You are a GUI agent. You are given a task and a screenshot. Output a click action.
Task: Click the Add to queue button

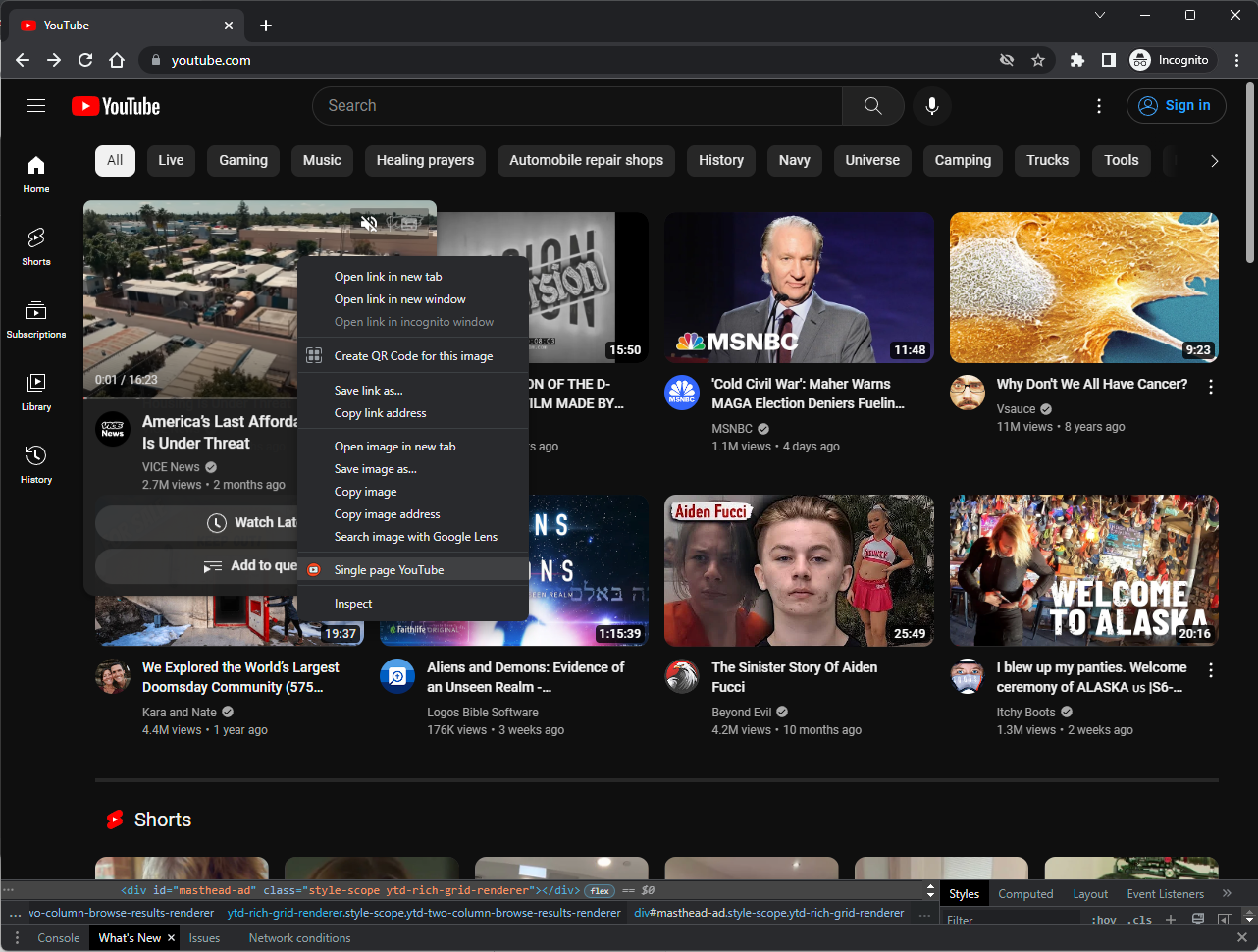click(196, 566)
